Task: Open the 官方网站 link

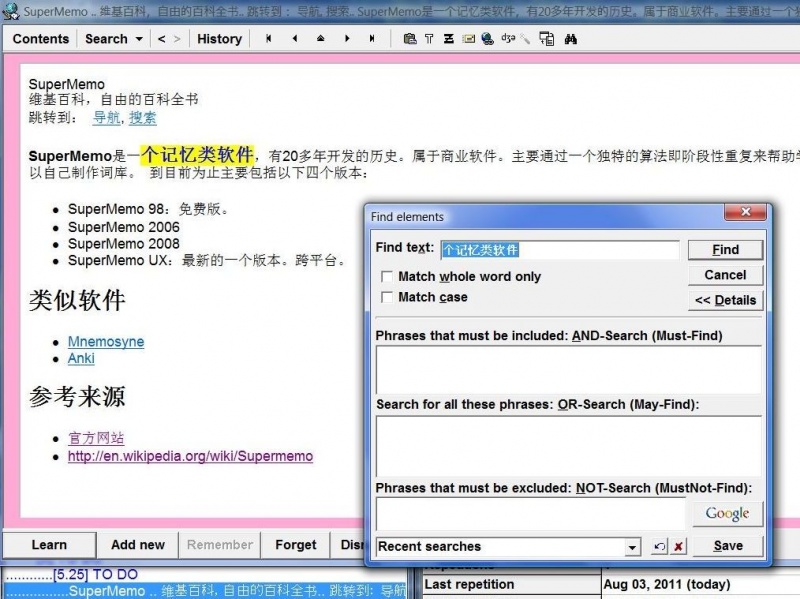Action: click(x=96, y=438)
